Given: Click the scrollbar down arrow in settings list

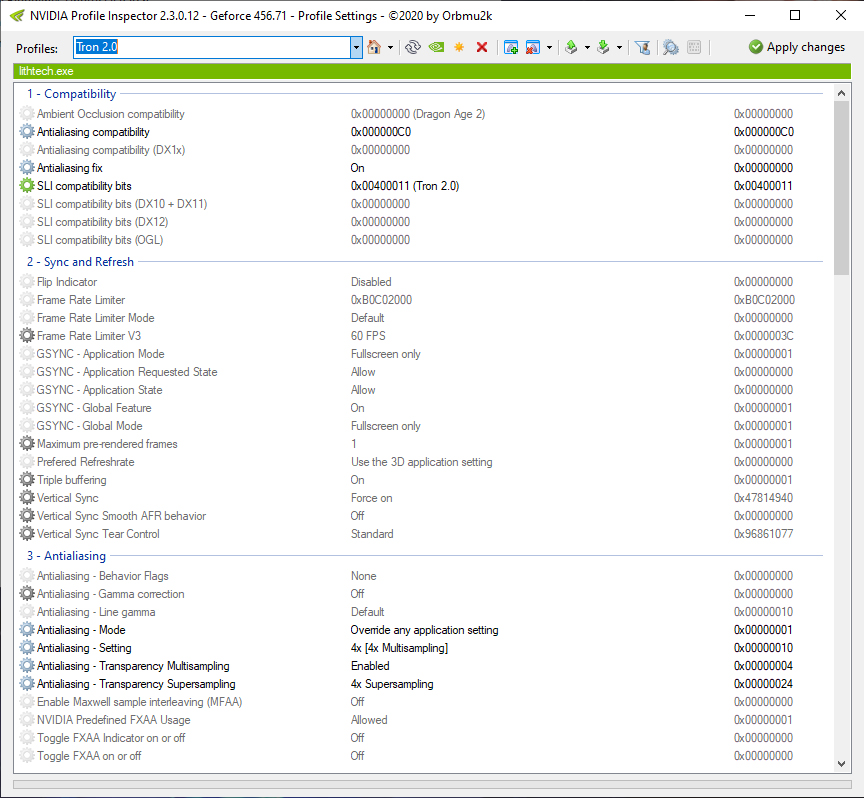Looking at the screenshot, I should (841, 764).
